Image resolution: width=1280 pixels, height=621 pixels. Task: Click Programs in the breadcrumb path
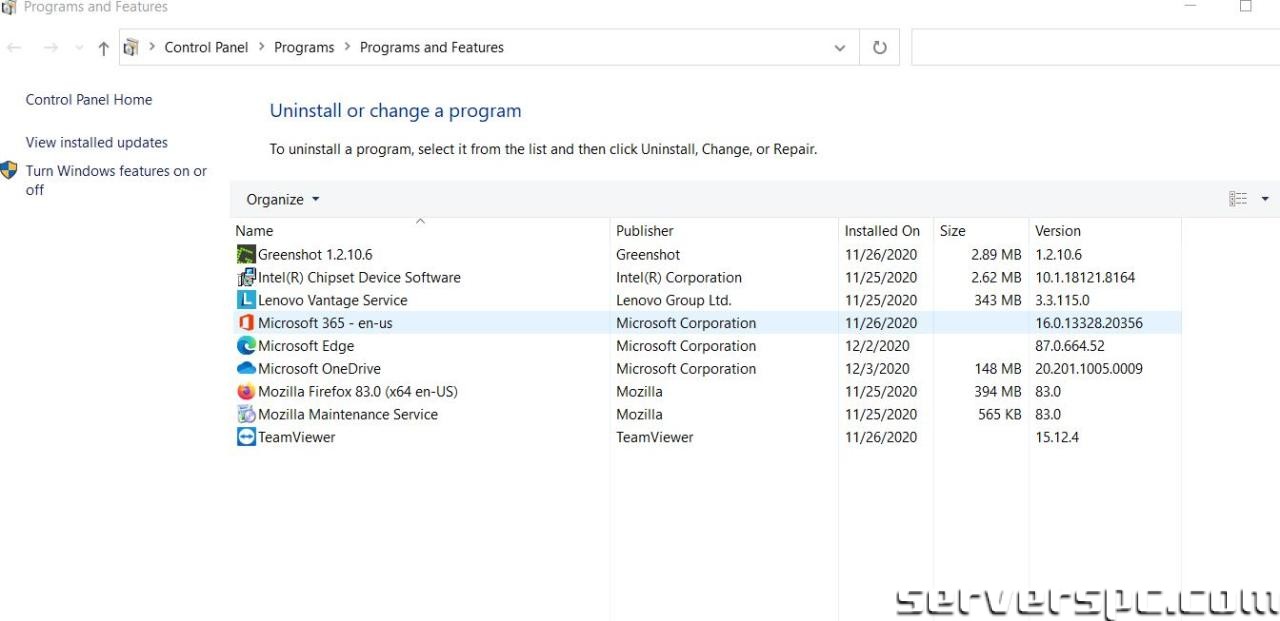click(x=304, y=47)
